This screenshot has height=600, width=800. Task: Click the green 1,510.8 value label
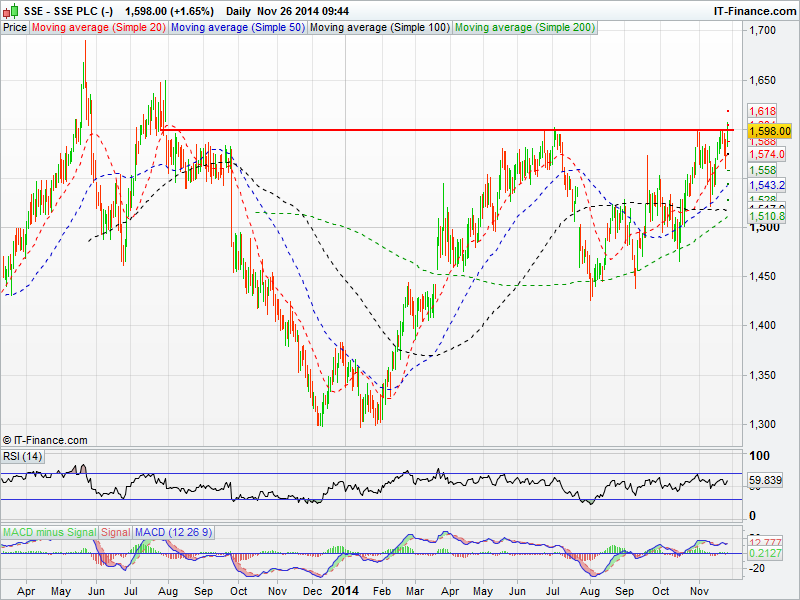[768, 216]
